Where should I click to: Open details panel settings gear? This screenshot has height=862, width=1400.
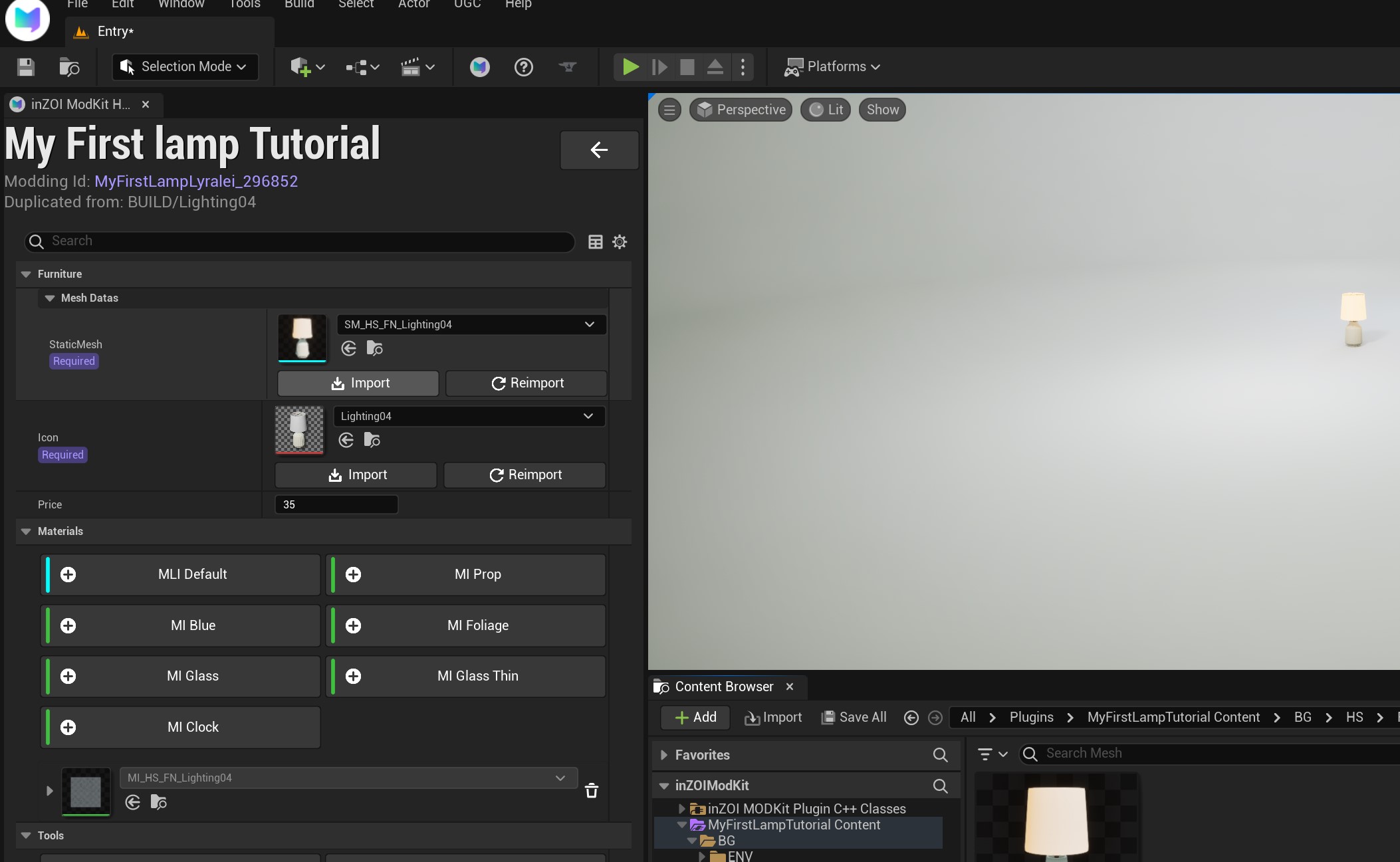pyautogui.click(x=620, y=242)
